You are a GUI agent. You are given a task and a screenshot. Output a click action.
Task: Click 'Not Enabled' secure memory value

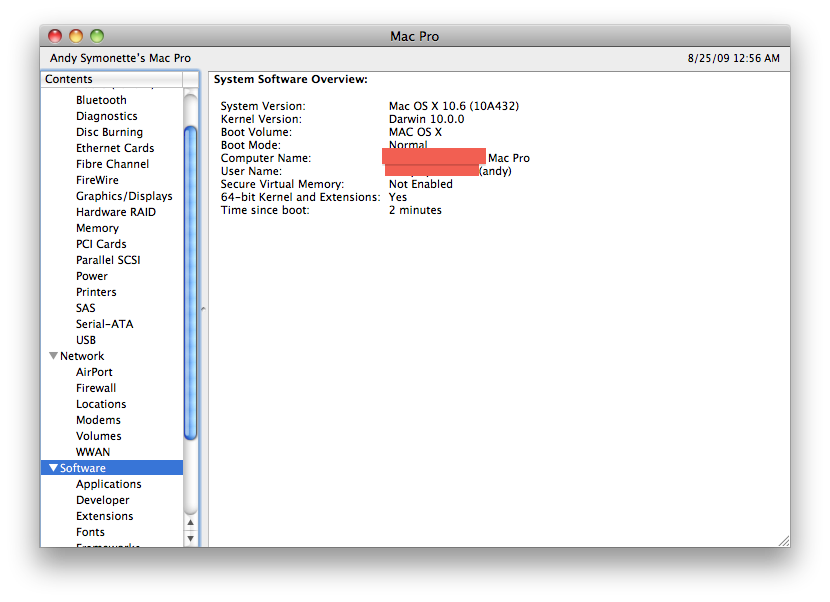click(421, 184)
